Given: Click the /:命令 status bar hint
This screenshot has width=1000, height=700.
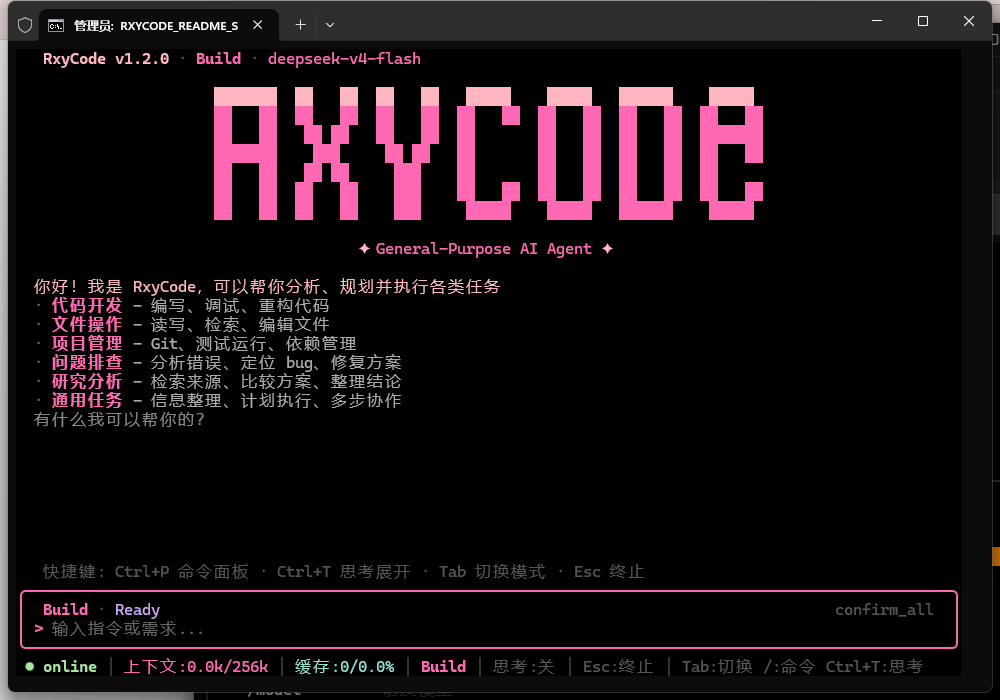Looking at the screenshot, I should (790, 667).
